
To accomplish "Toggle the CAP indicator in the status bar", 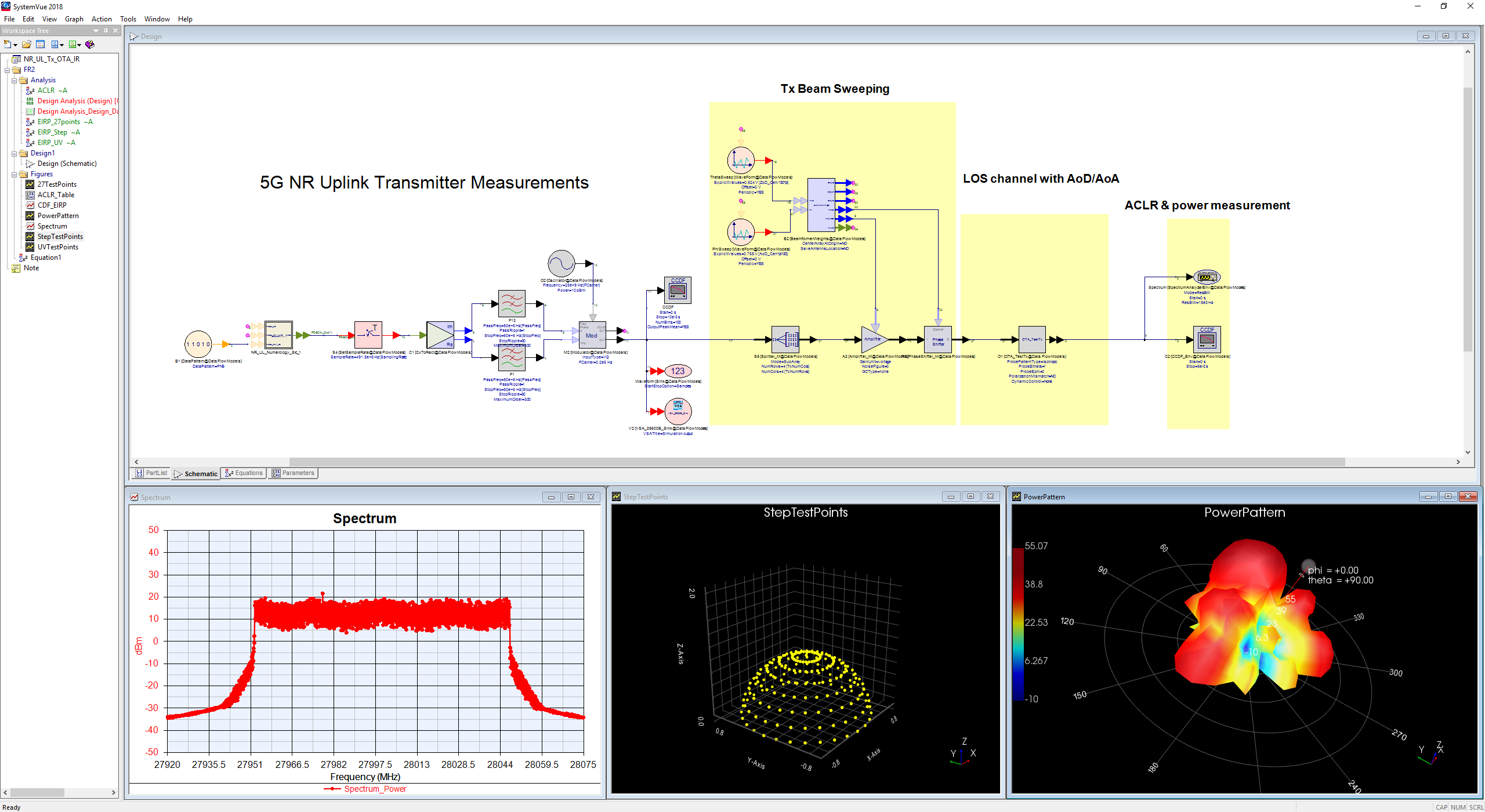I will pos(1441,807).
